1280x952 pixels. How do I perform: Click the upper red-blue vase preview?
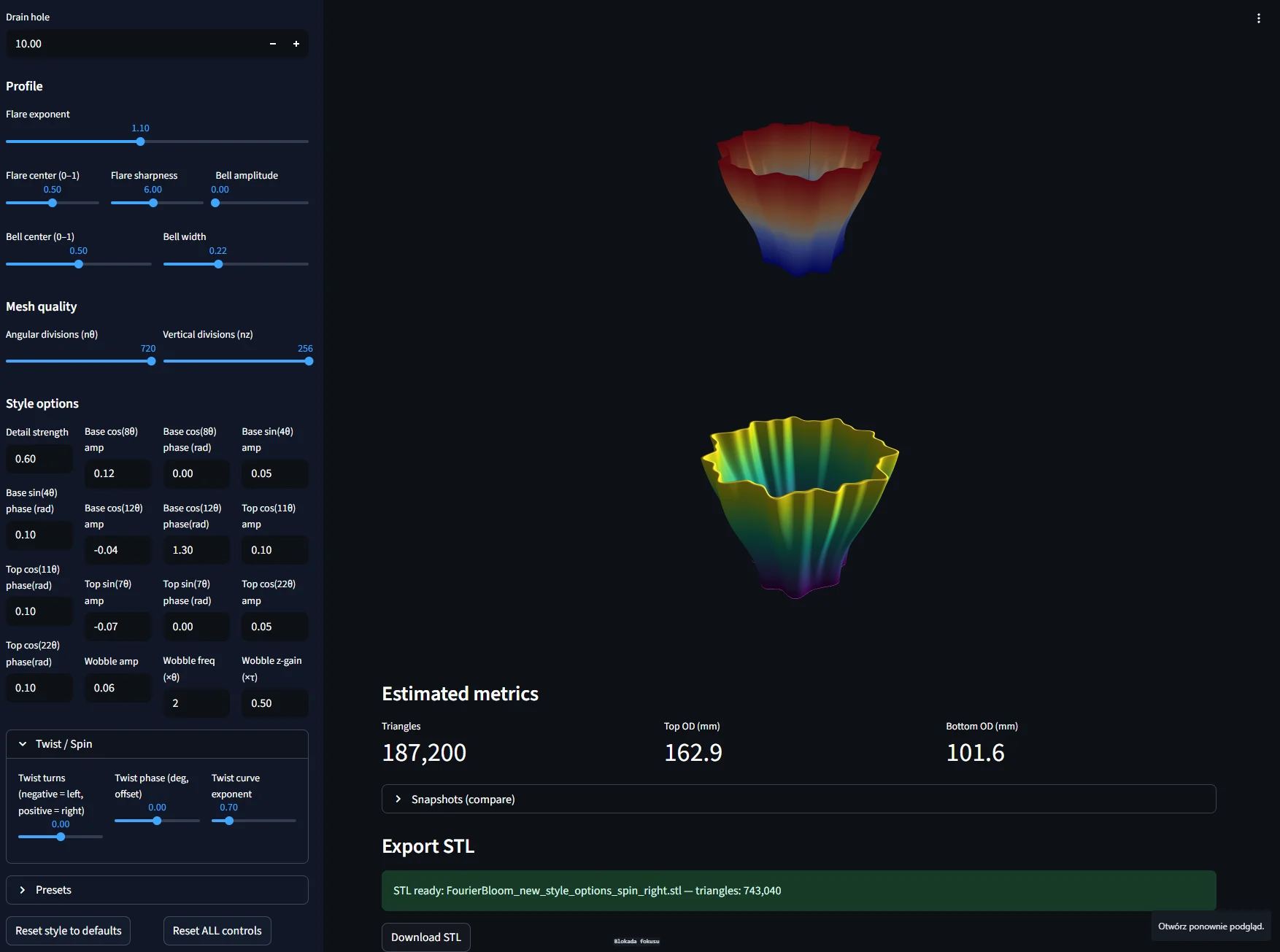[x=800, y=198]
